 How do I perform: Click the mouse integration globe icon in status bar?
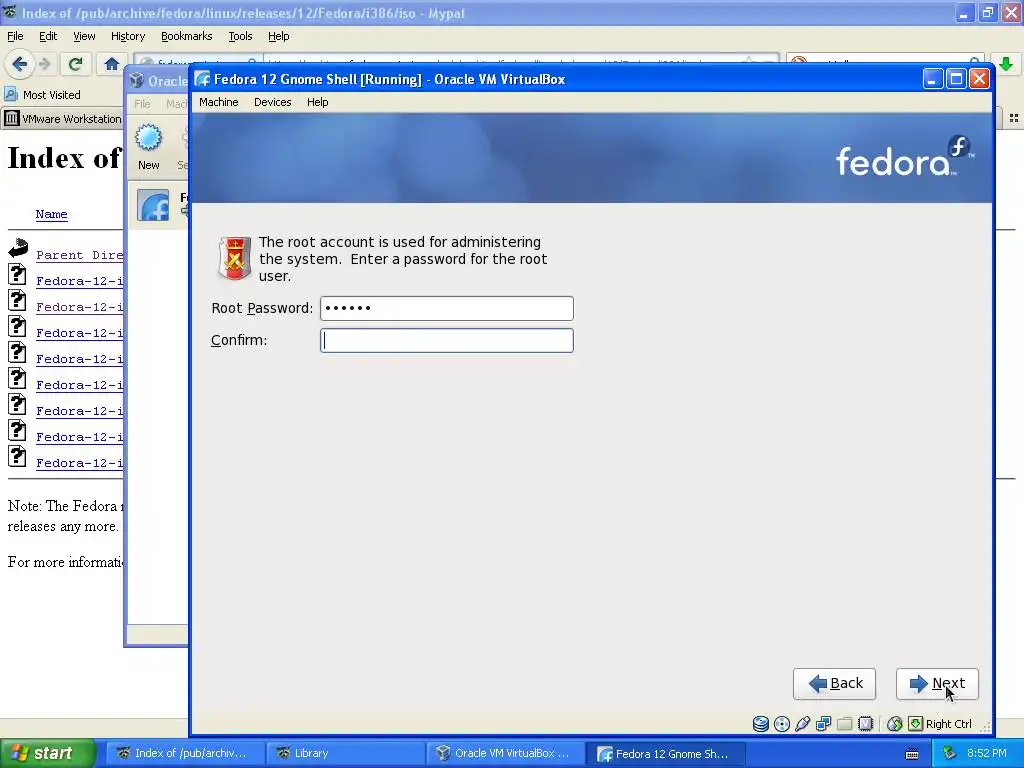[x=895, y=724]
